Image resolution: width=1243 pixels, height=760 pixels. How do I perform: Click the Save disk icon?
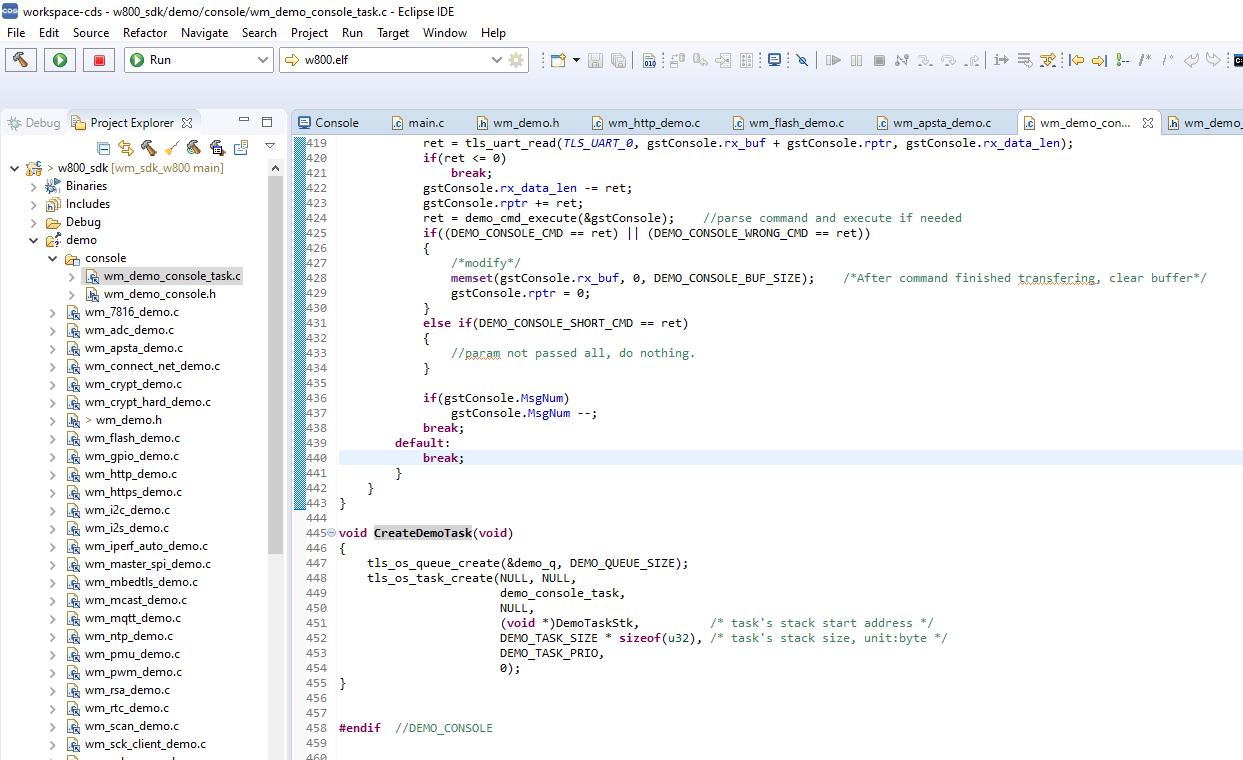[595, 60]
